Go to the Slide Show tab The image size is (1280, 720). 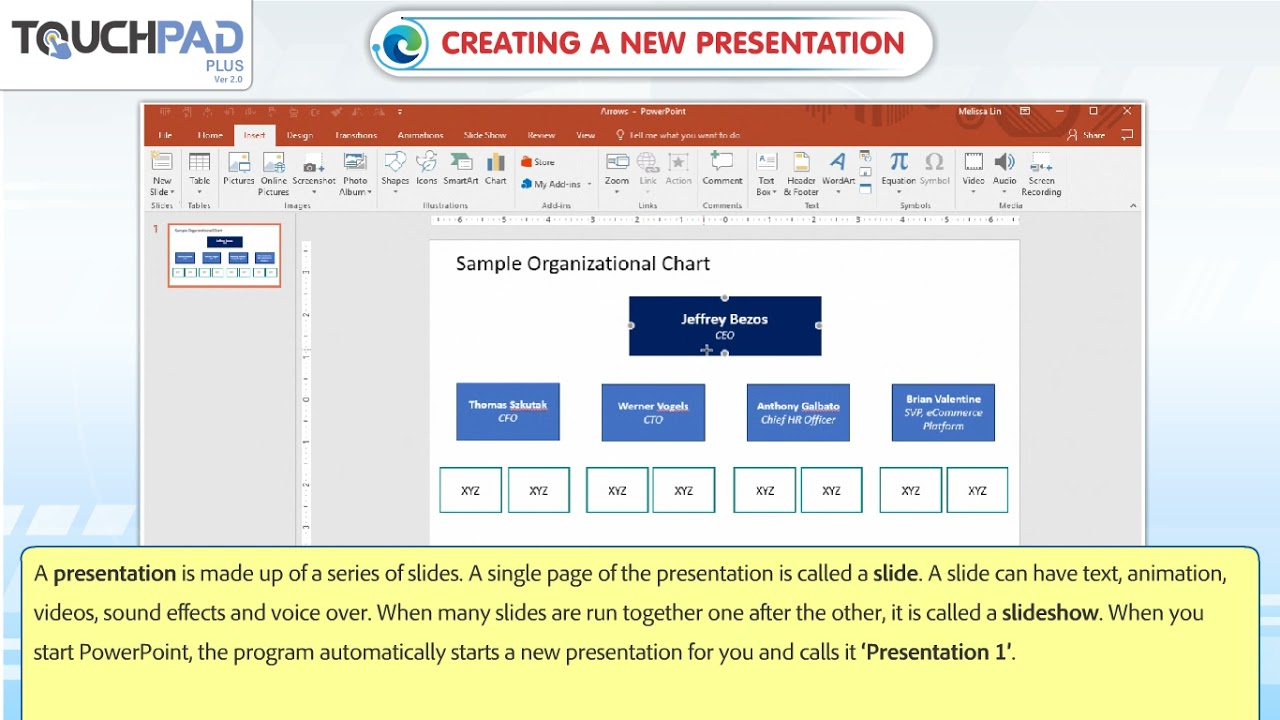[x=485, y=135]
